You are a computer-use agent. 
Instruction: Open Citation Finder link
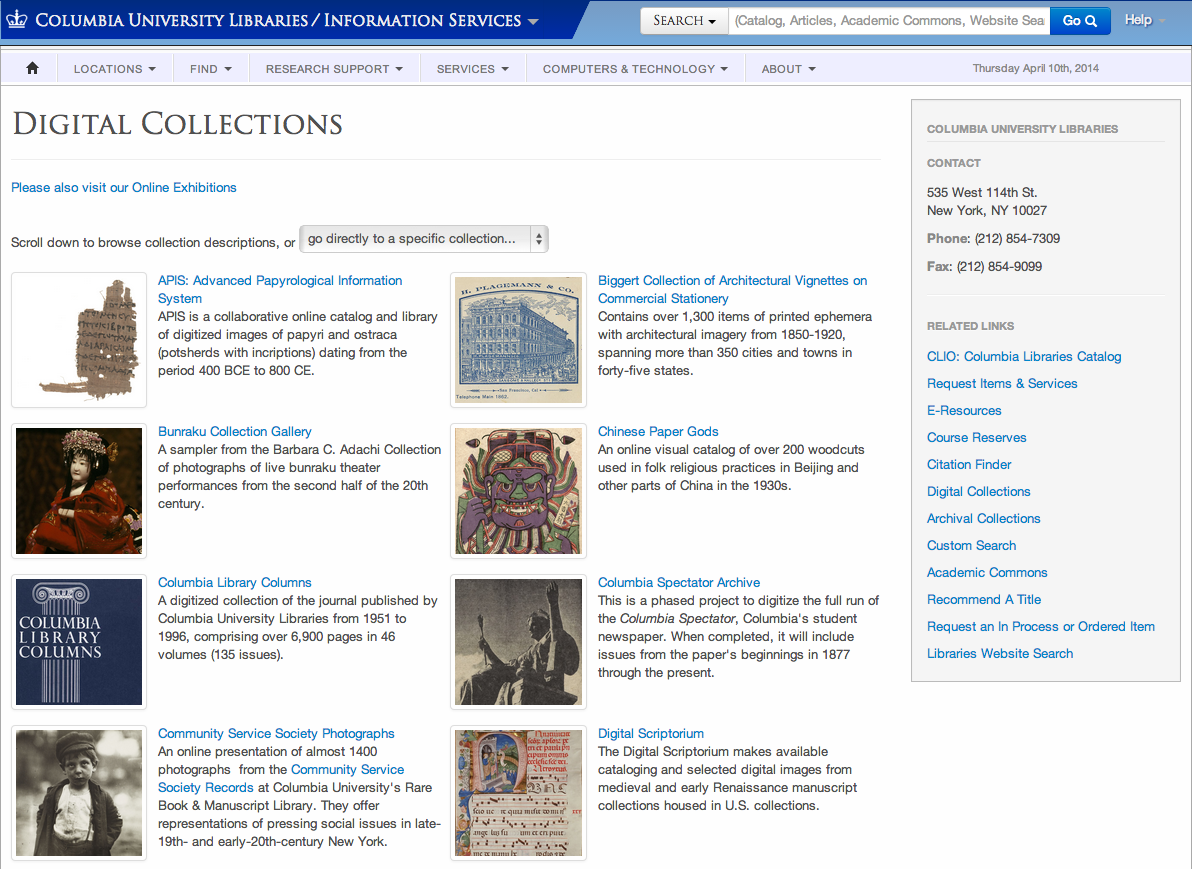coord(969,465)
